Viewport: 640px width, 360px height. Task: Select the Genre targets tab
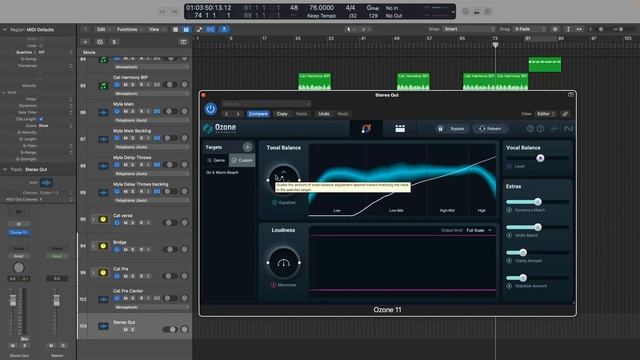tap(216, 160)
